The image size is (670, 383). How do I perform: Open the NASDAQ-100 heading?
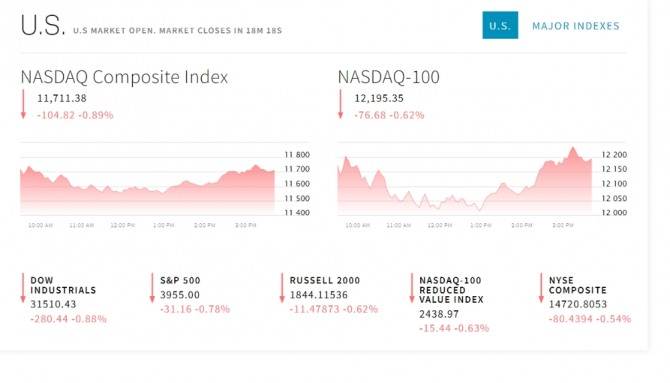click(x=388, y=77)
